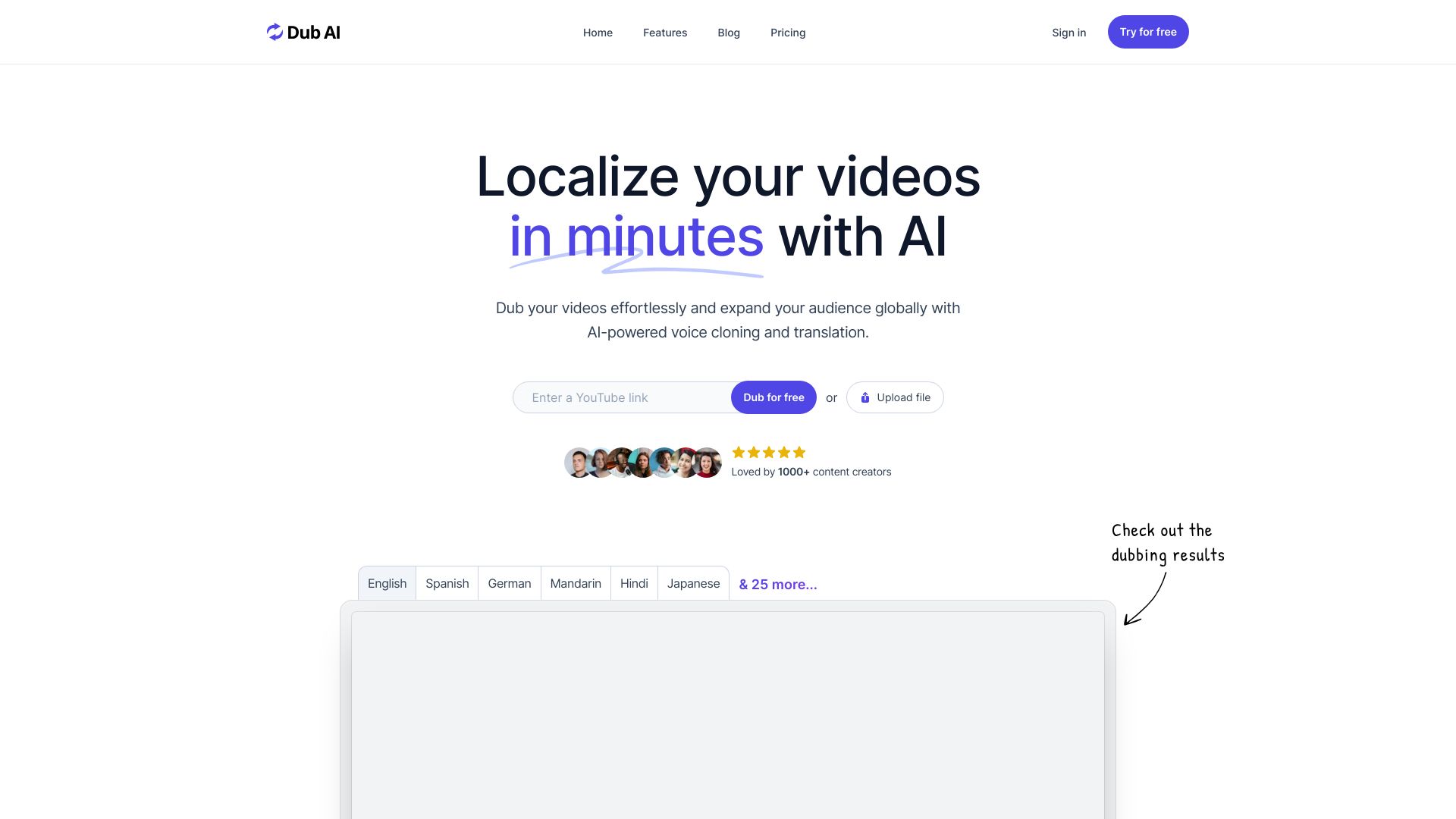Select the Japanese language tab
Image resolution: width=1456 pixels, height=819 pixels.
point(693,583)
